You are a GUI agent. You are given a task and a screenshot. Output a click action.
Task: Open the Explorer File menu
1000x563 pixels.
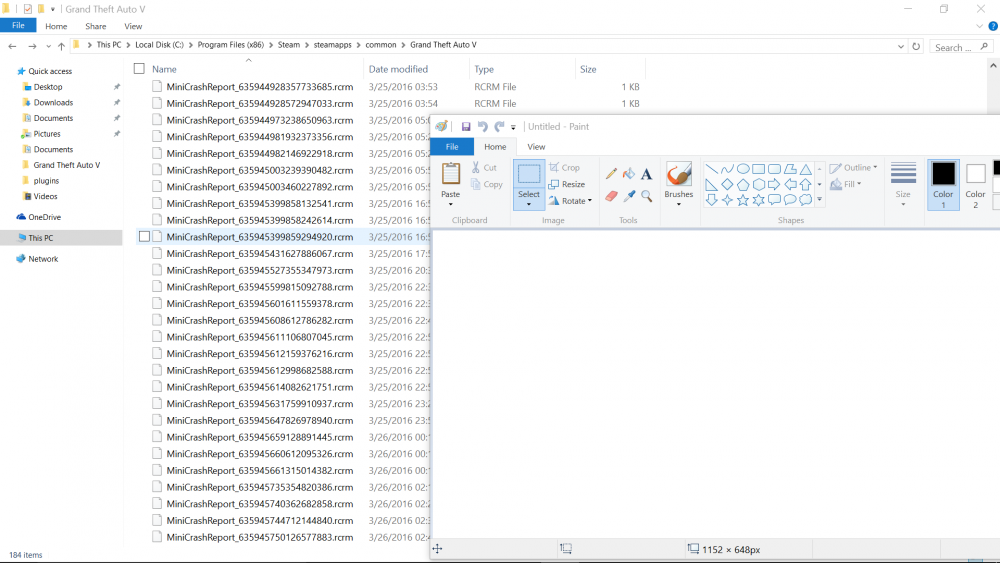tap(18, 26)
